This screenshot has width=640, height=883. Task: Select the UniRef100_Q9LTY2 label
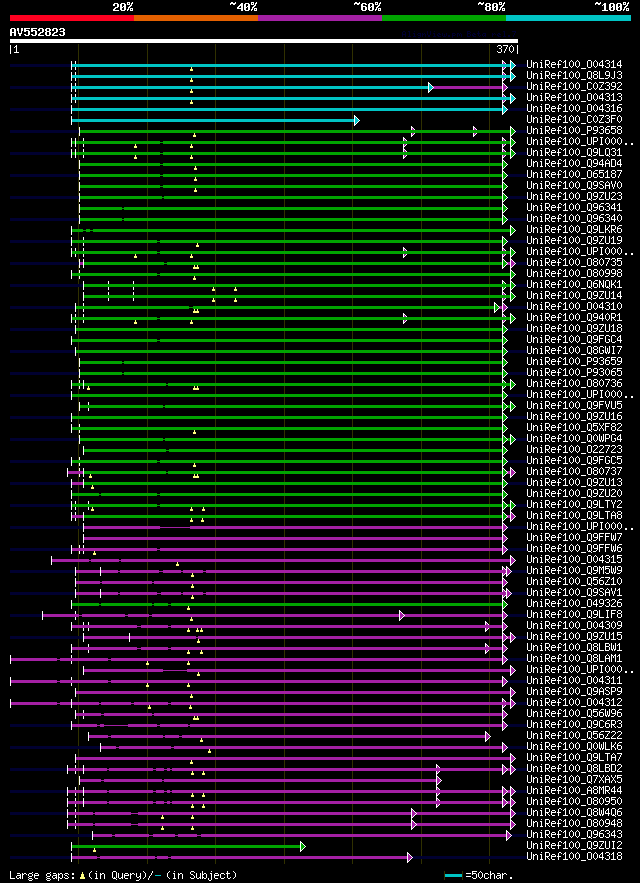click(574, 505)
